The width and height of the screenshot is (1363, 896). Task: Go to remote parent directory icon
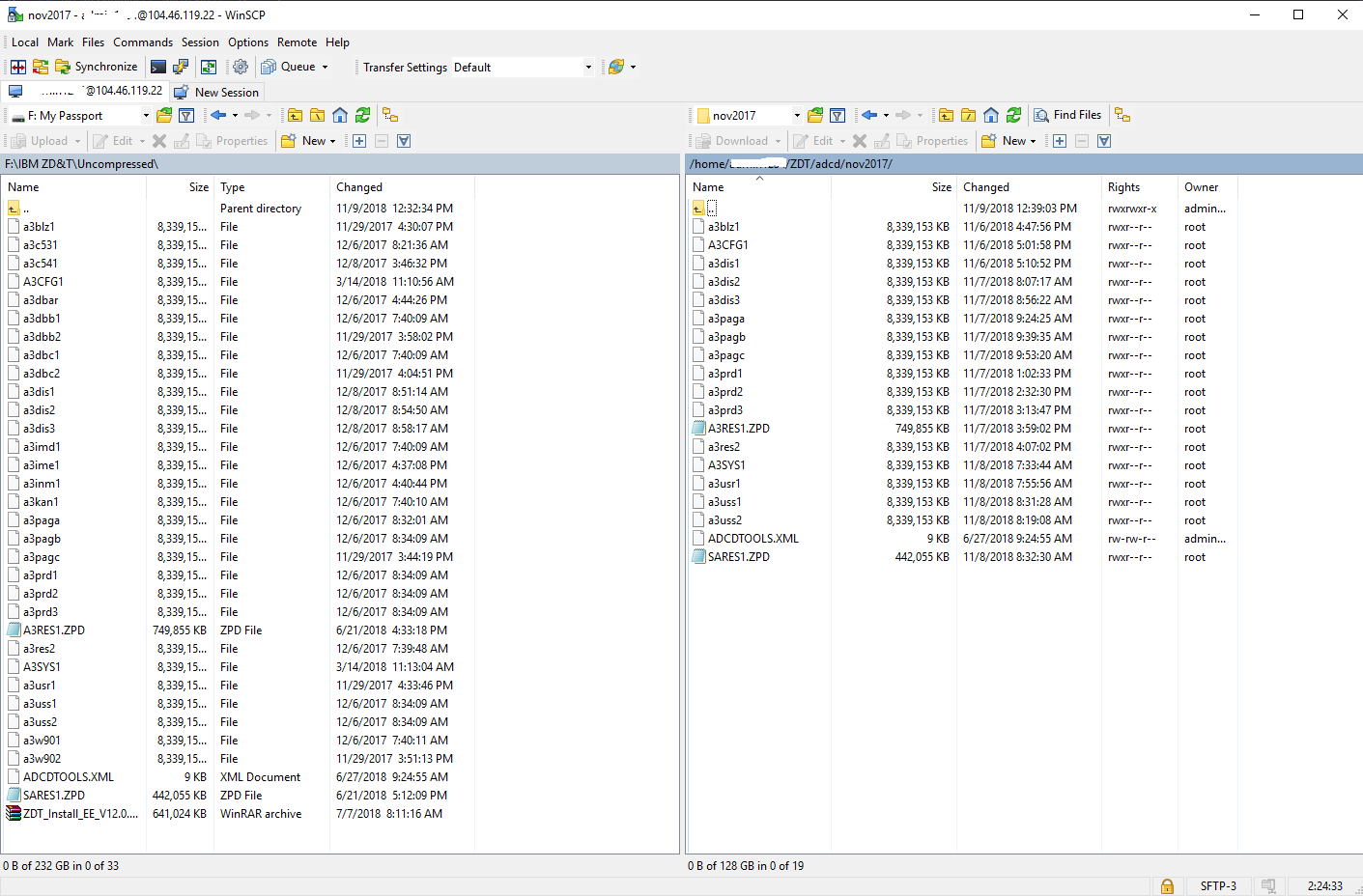(947, 115)
